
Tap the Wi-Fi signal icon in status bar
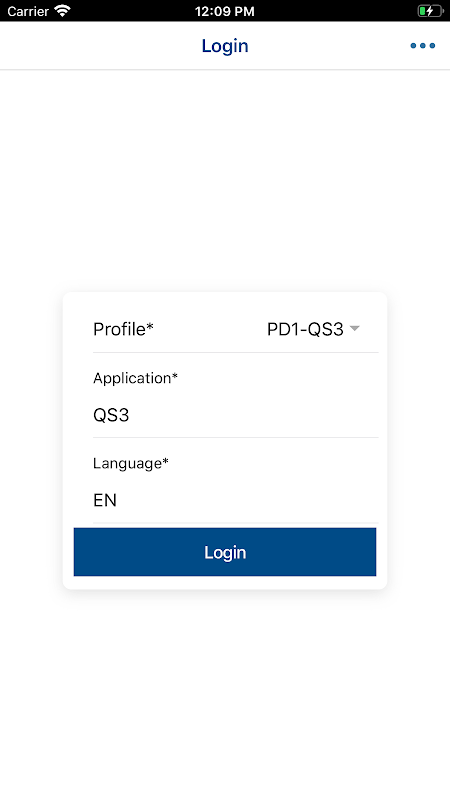[62, 11]
